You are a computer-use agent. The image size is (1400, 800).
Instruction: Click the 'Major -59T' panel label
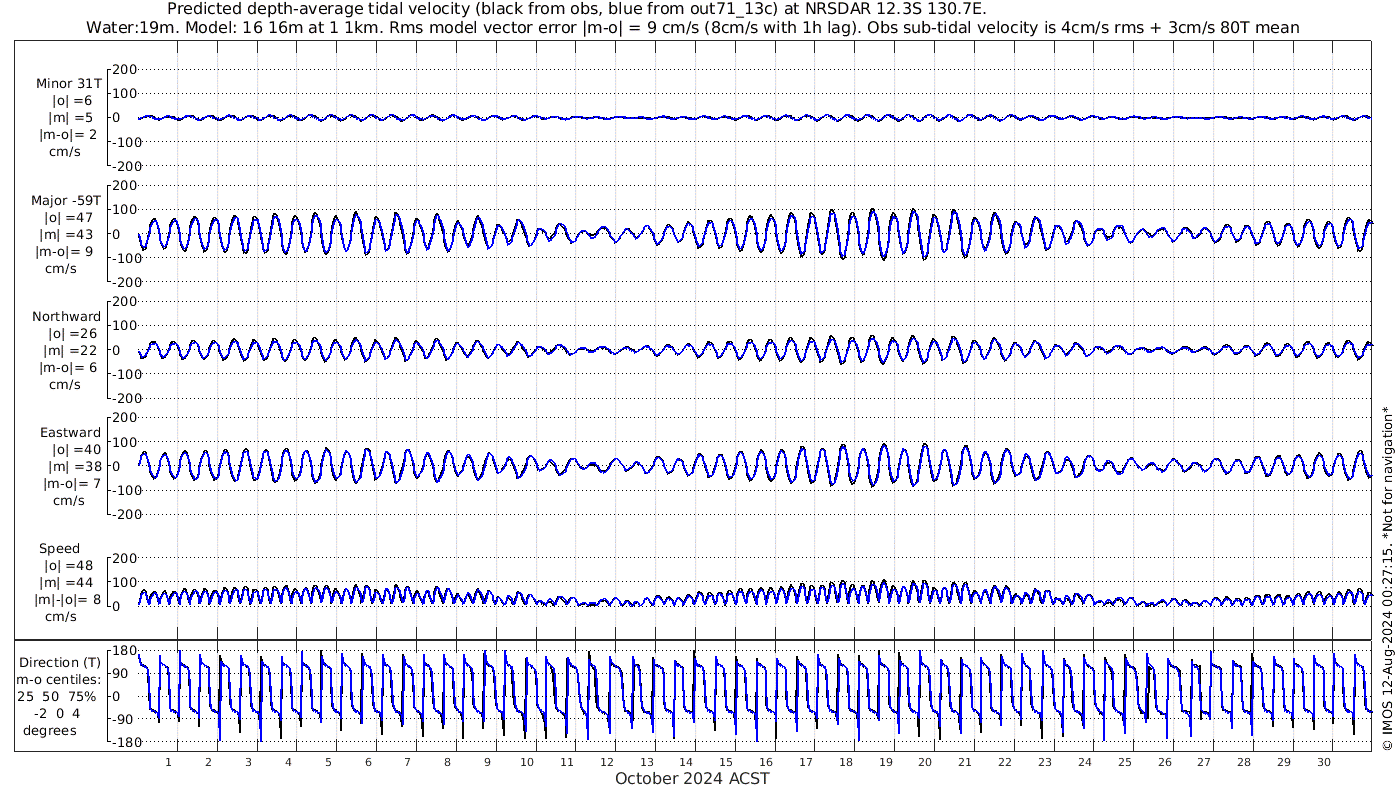pyautogui.click(x=66, y=201)
